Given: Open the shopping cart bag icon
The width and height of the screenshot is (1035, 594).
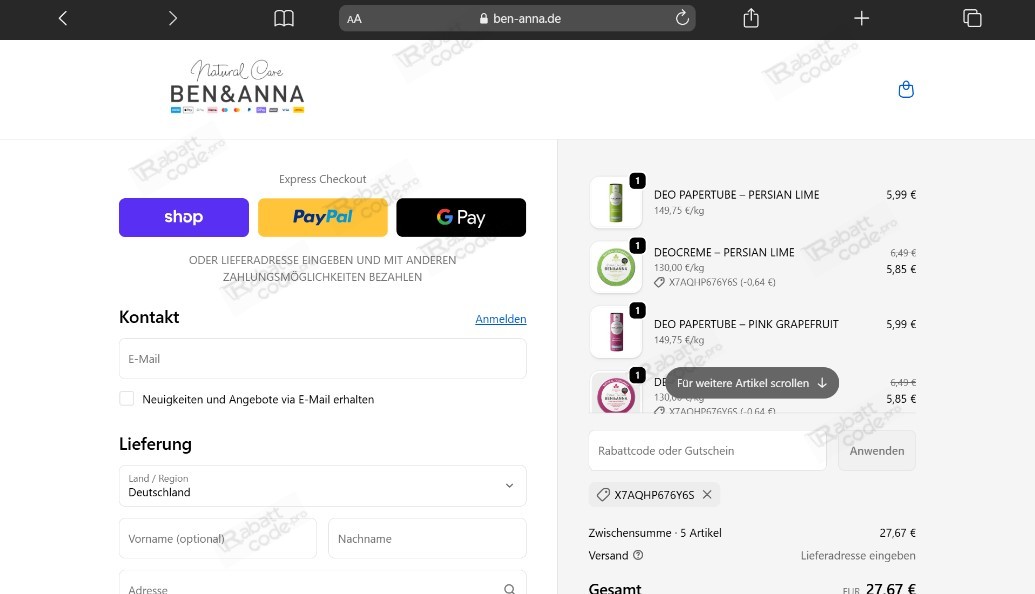Looking at the screenshot, I should [905, 89].
